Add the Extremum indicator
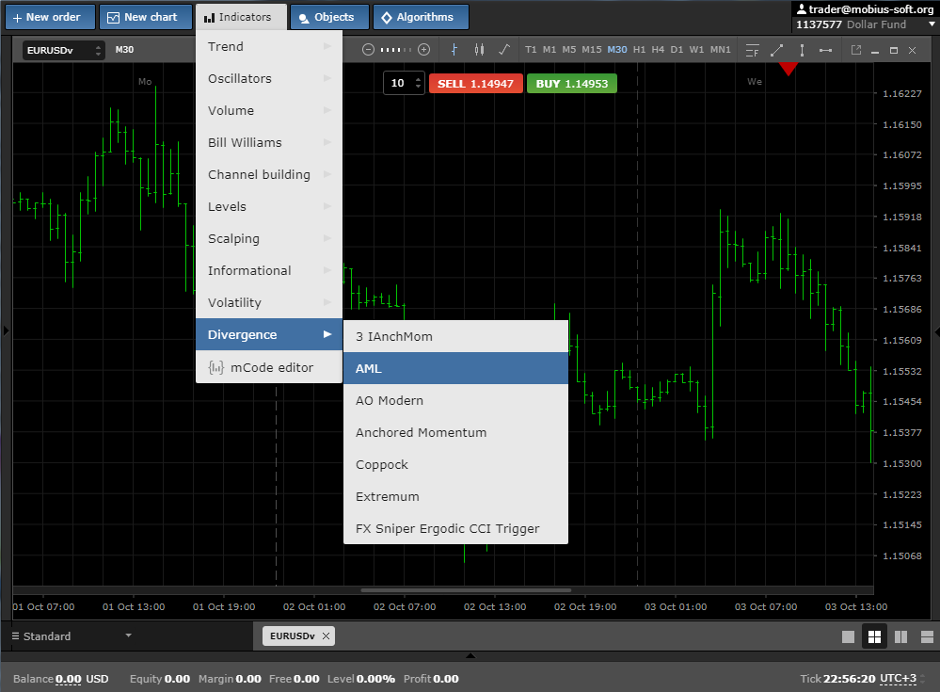This screenshot has height=692, width=940. [456, 497]
